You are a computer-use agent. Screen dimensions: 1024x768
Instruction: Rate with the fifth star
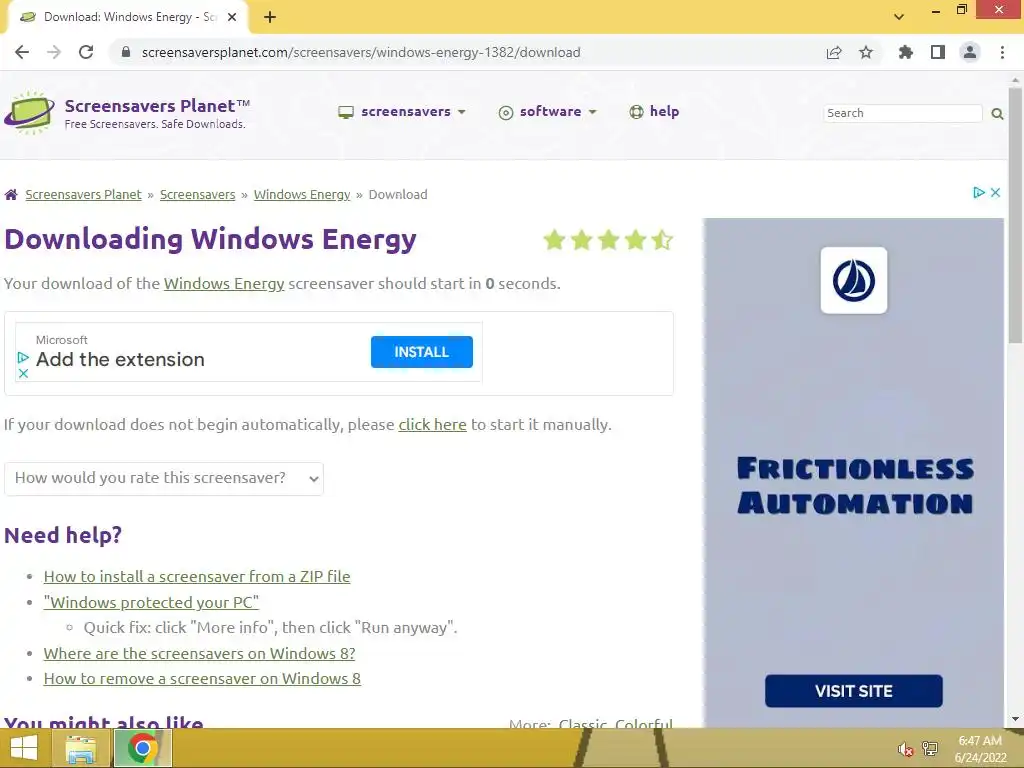[x=662, y=240]
